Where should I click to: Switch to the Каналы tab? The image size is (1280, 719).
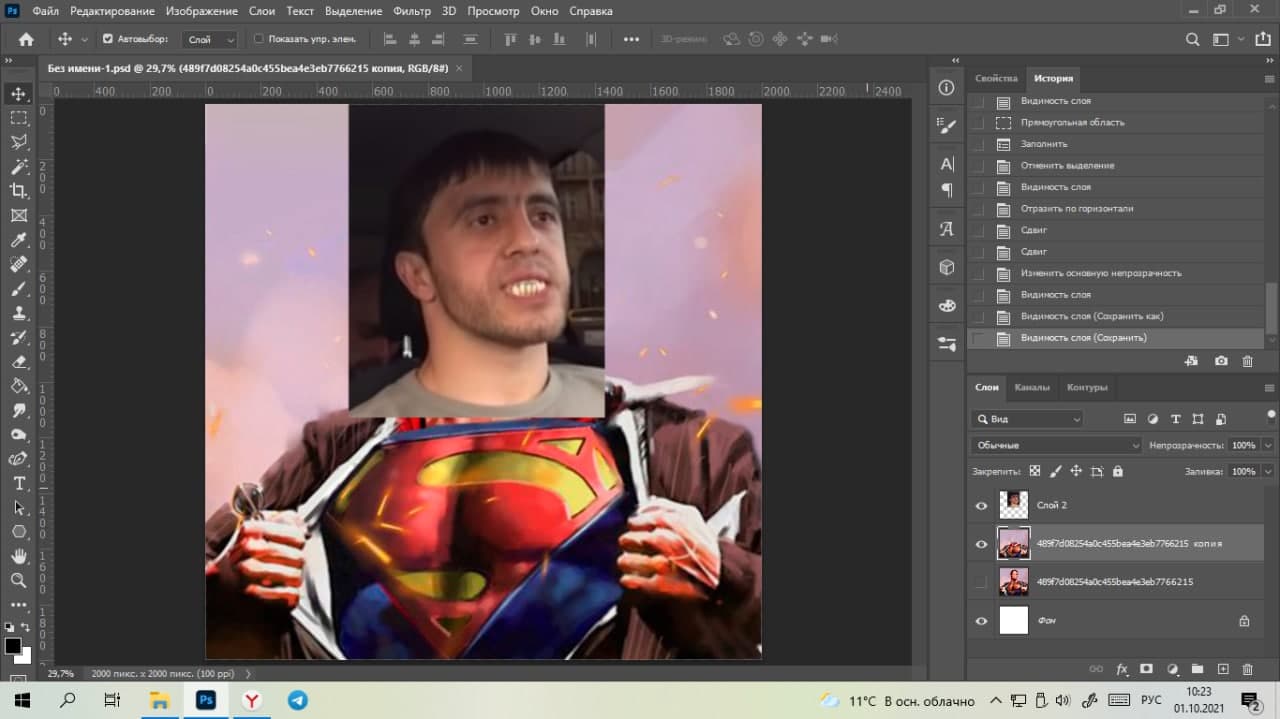(1032, 387)
